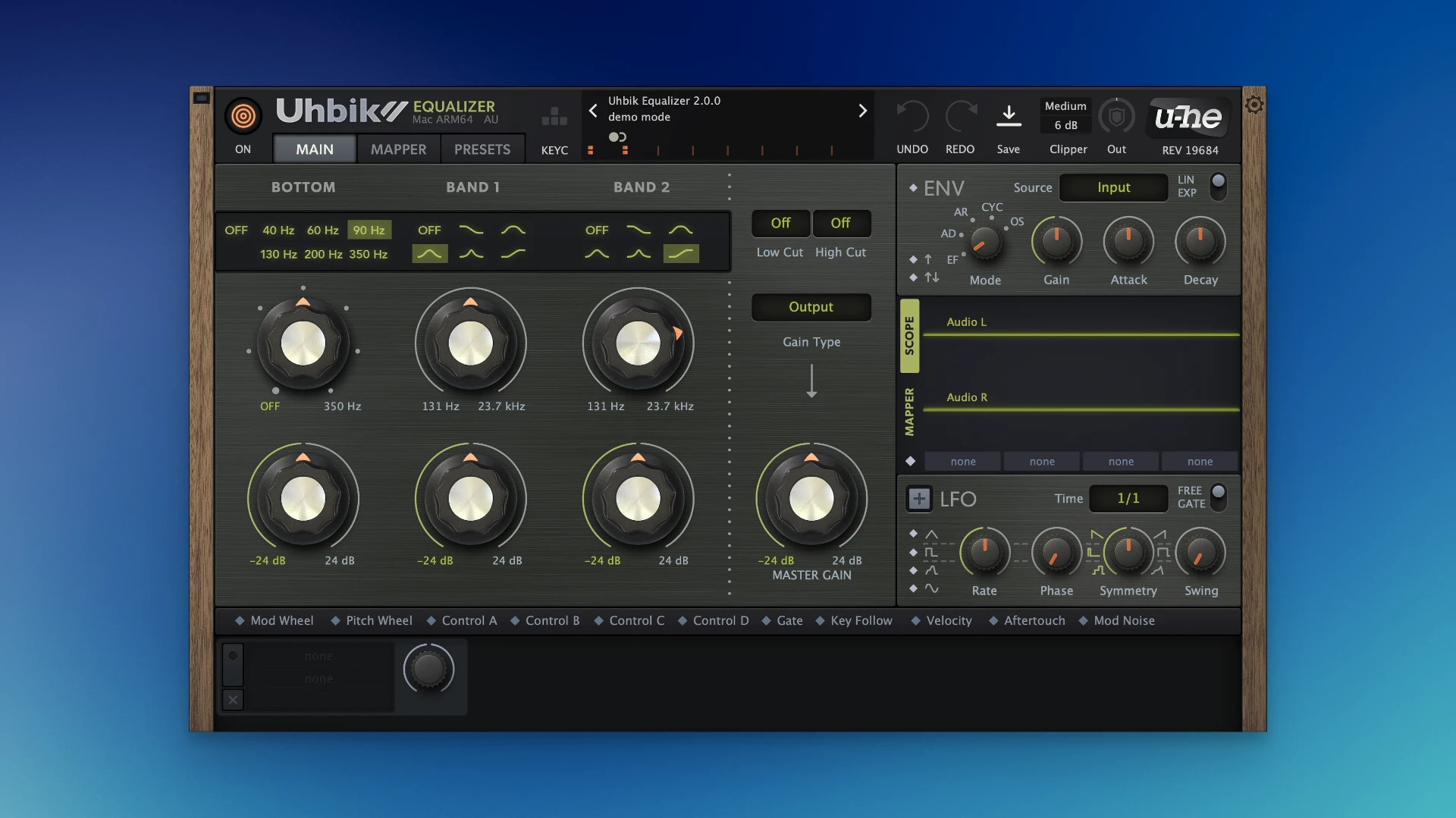Screen dimensions: 1456x818
Task: Go to previous preset arrow
Action: pos(593,111)
